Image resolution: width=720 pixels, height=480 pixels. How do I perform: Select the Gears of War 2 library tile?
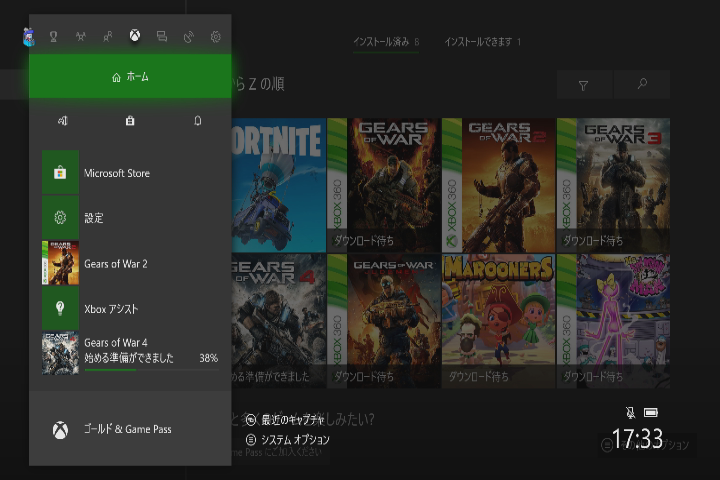click(x=498, y=185)
